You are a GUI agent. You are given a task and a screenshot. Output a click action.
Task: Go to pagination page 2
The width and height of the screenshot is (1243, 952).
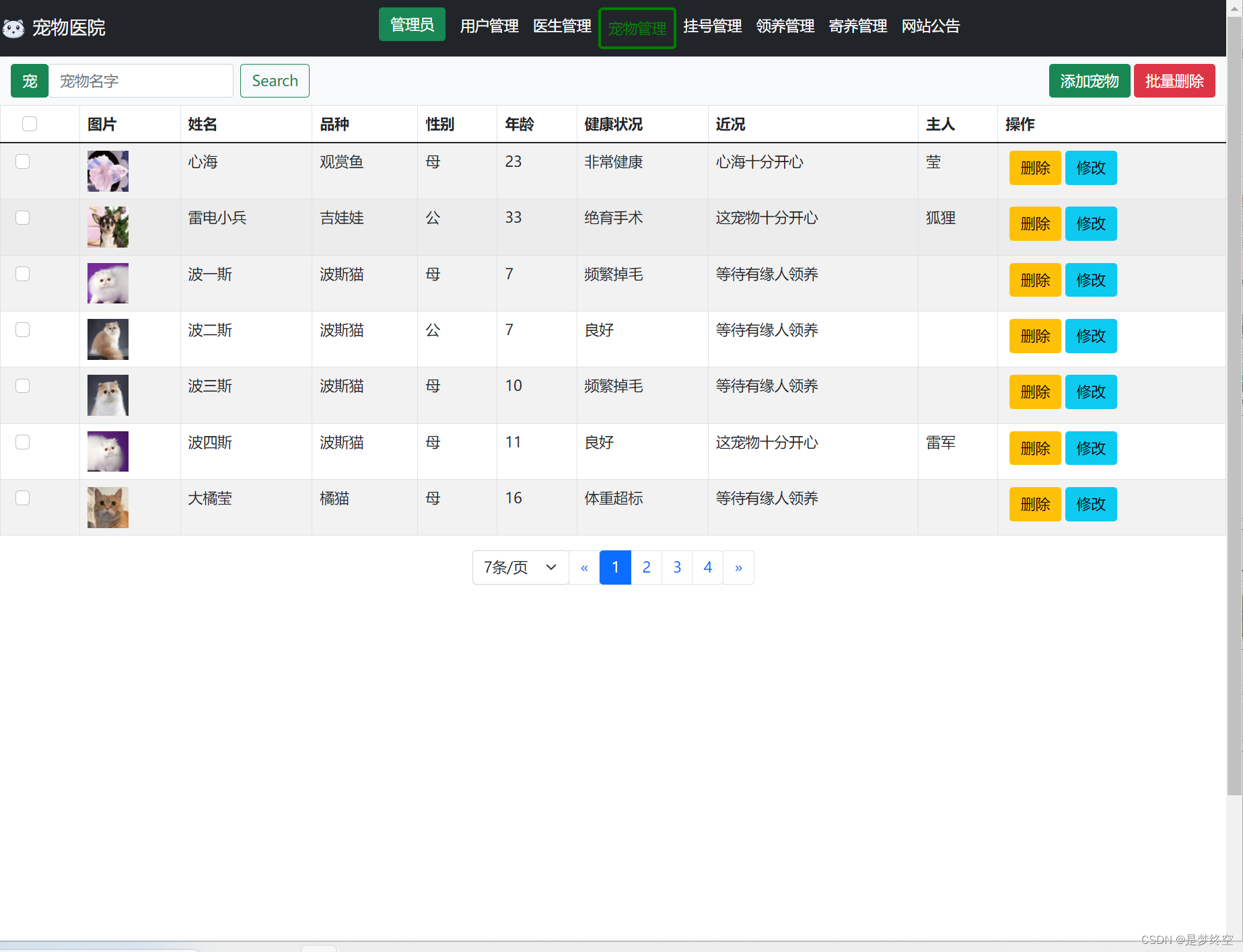tap(646, 567)
